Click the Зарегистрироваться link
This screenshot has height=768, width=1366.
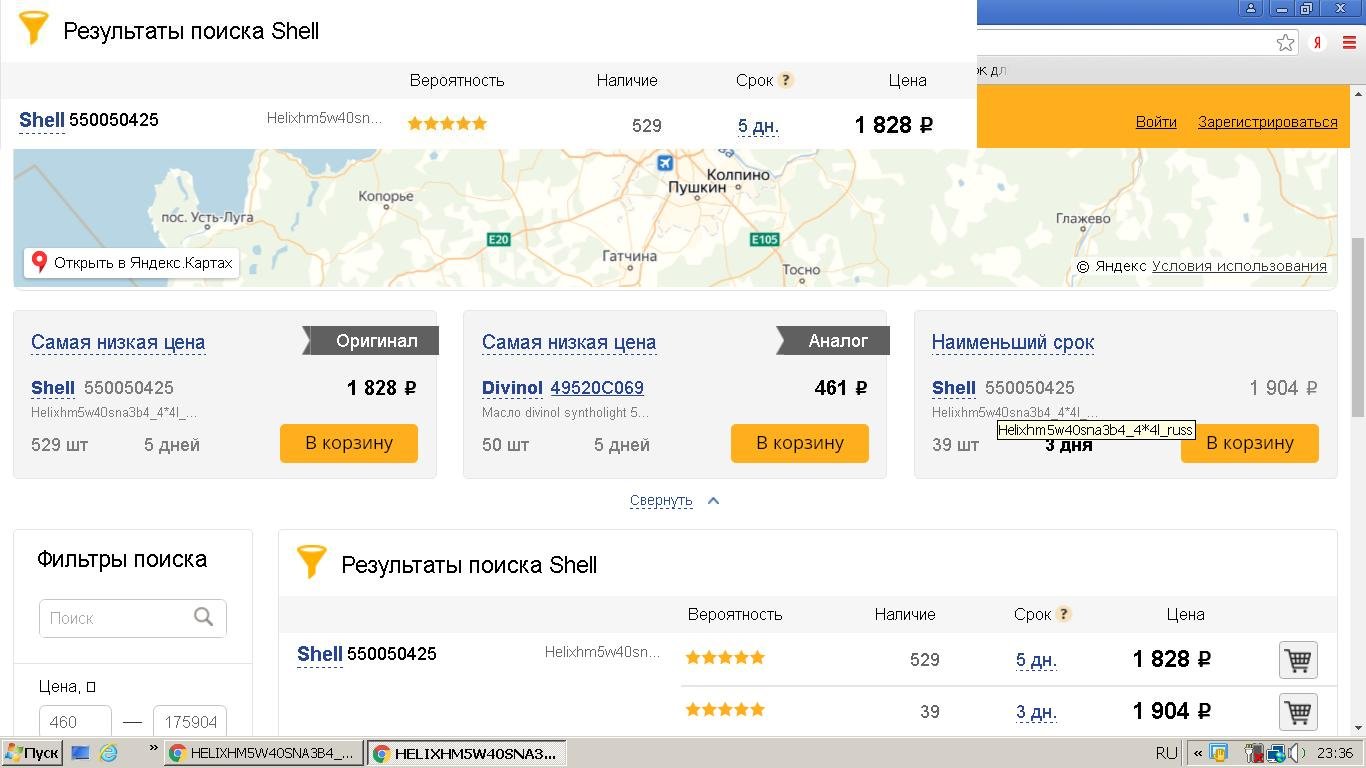tap(1268, 121)
